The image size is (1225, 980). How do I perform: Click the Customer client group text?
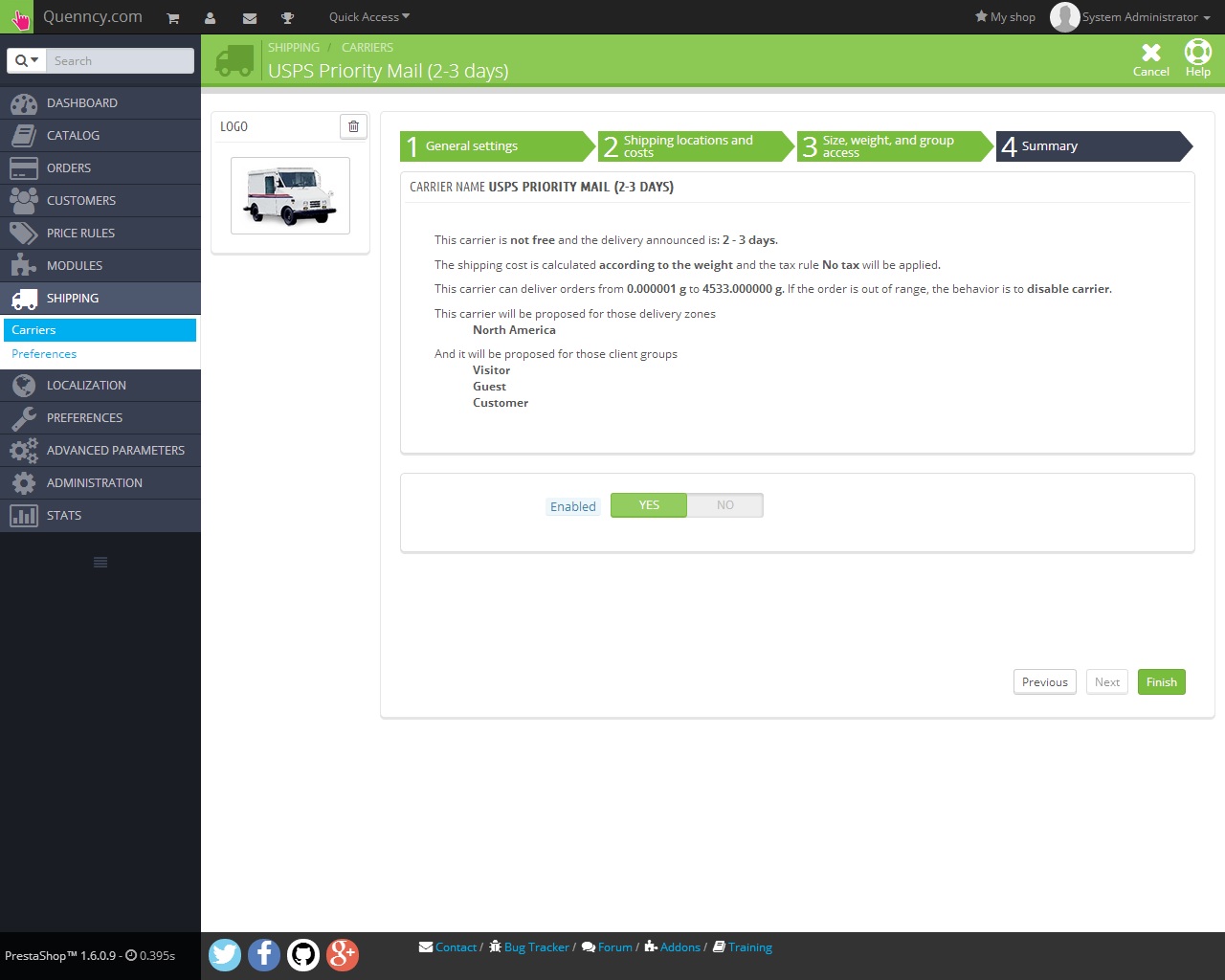pos(501,403)
